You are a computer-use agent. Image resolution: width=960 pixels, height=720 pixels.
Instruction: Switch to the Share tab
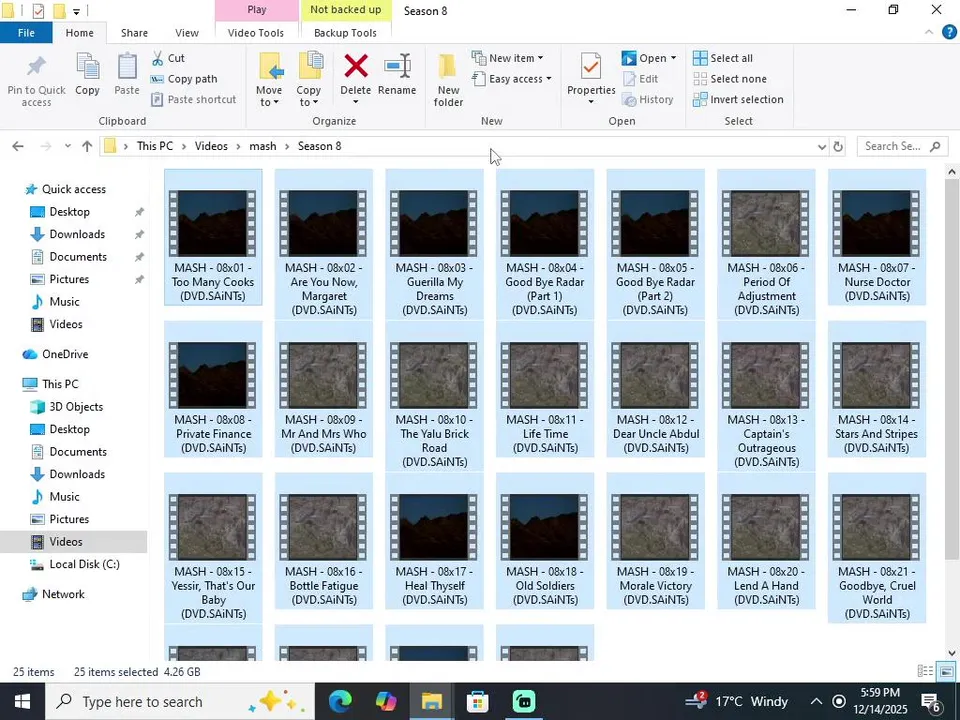(x=134, y=33)
